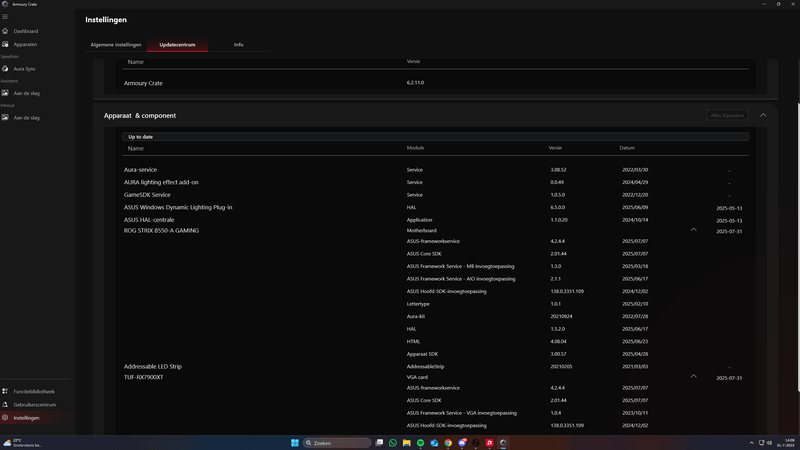Collapse the ROG STRIX B550-A GAMING module list
This screenshot has width=800, height=450.
click(693, 230)
